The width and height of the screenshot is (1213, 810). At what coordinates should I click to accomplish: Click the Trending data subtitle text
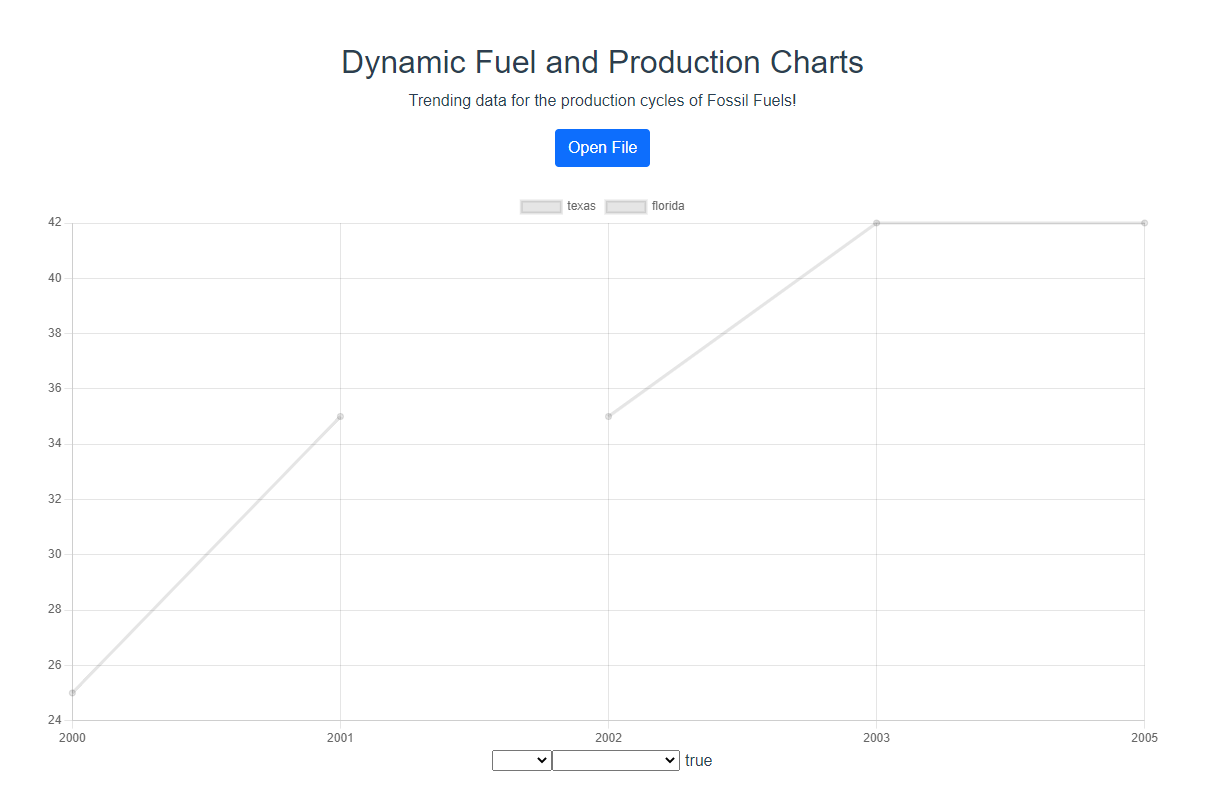click(x=602, y=101)
